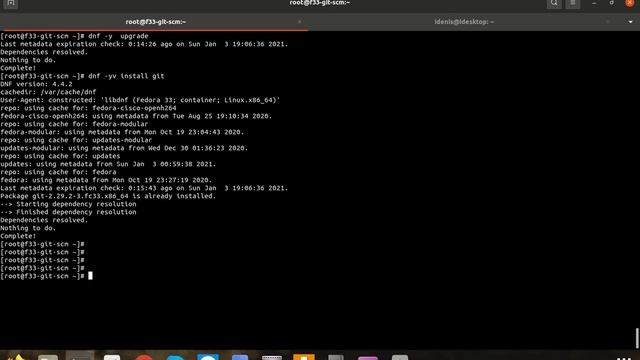The height and width of the screenshot is (360, 640).
Task: Click the last prompt line with the cursor
Action: click(x=46, y=276)
